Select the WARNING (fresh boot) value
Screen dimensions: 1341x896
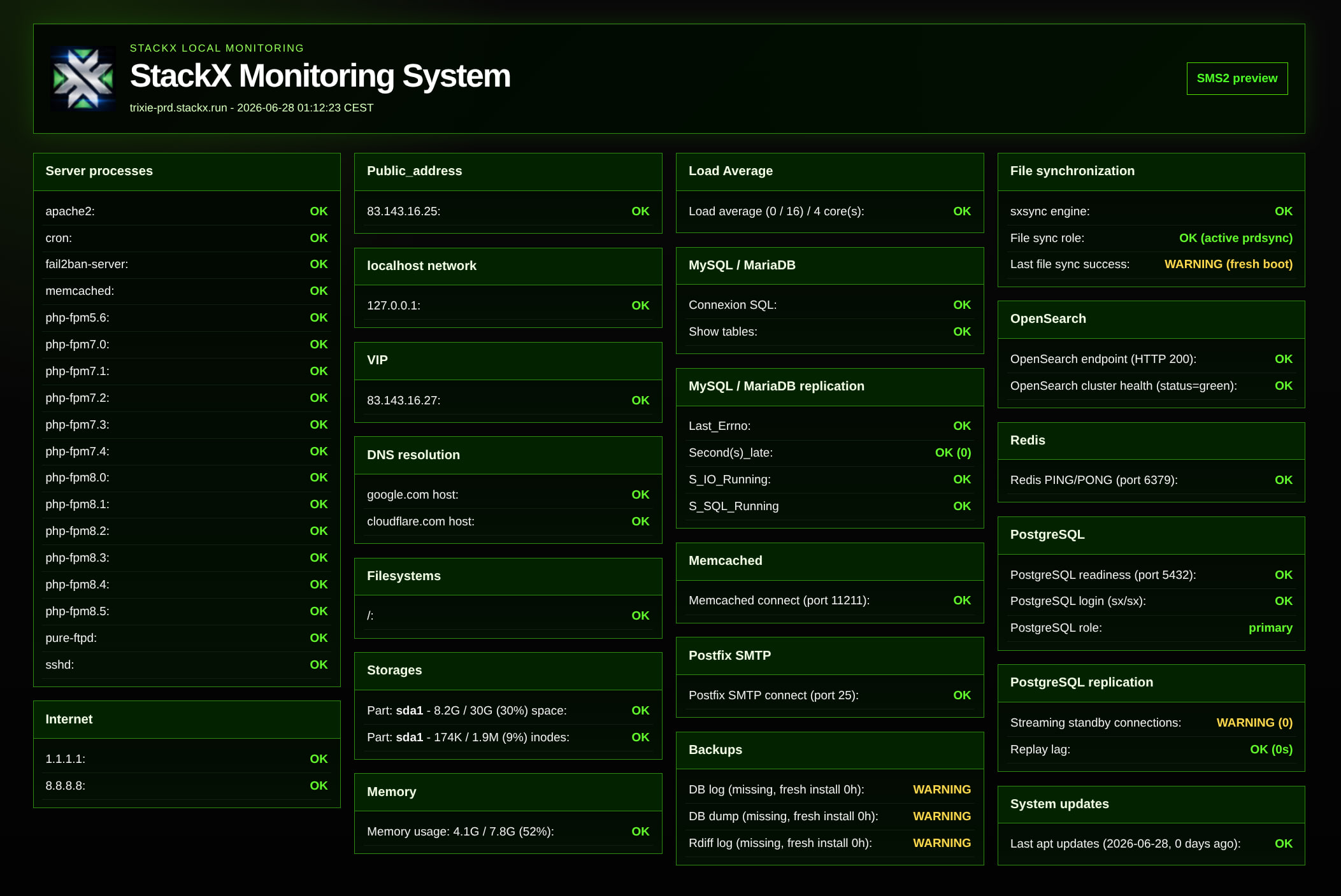(1228, 264)
